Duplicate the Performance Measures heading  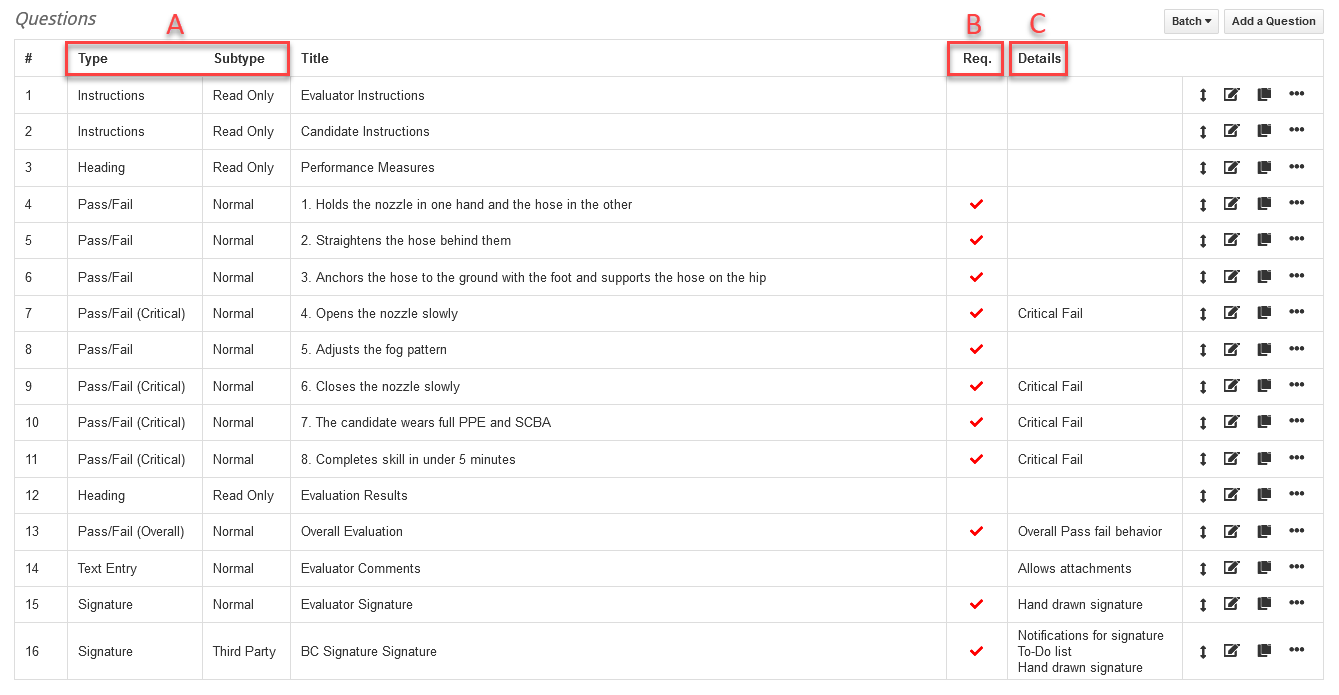click(1263, 166)
